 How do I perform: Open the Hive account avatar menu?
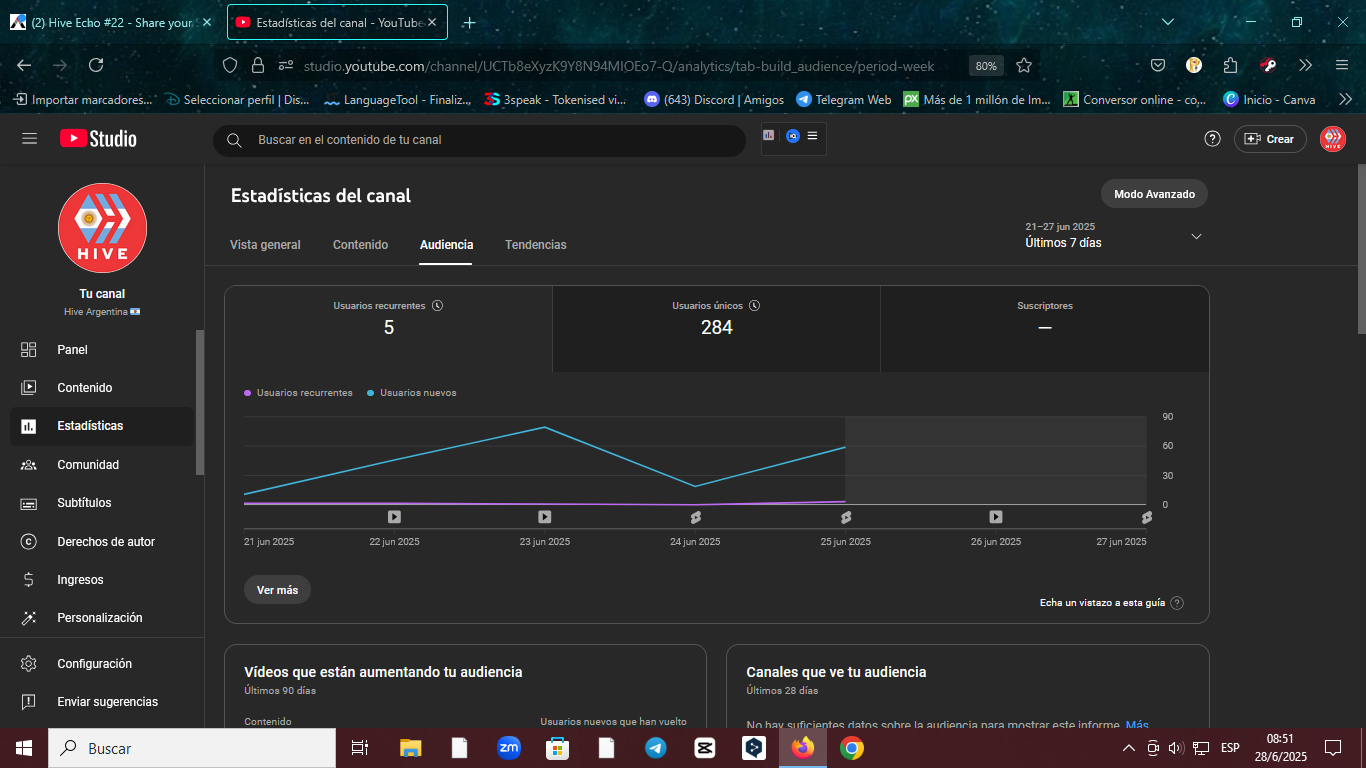coord(1332,139)
